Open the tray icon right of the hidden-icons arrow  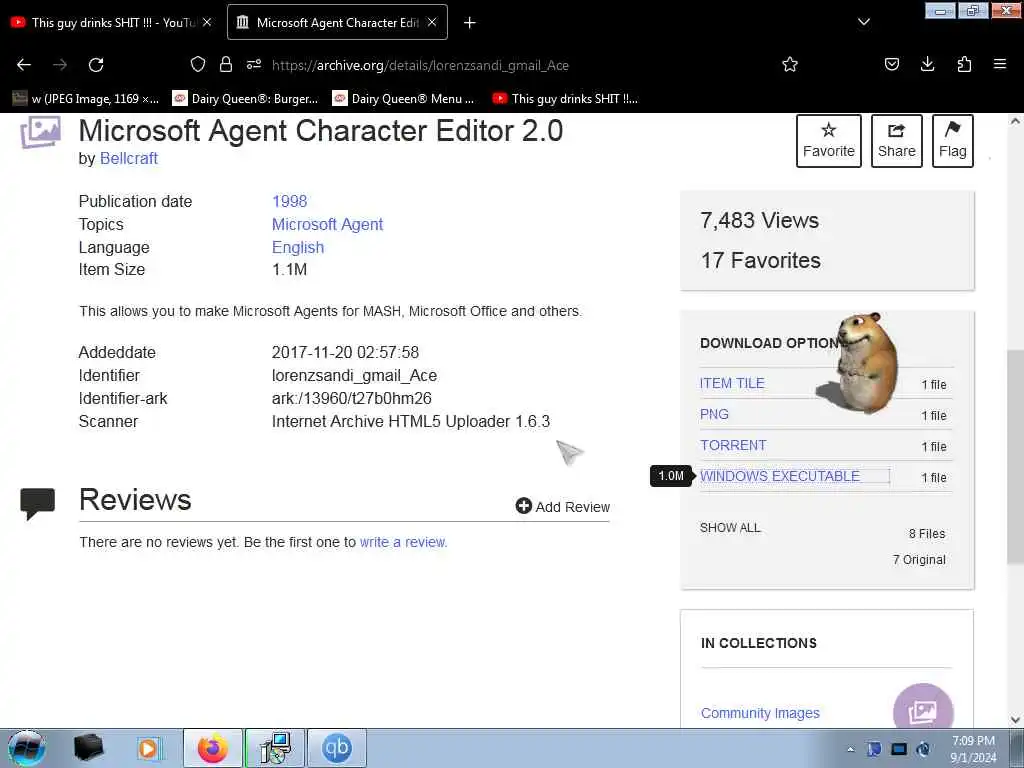click(x=874, y=749)
